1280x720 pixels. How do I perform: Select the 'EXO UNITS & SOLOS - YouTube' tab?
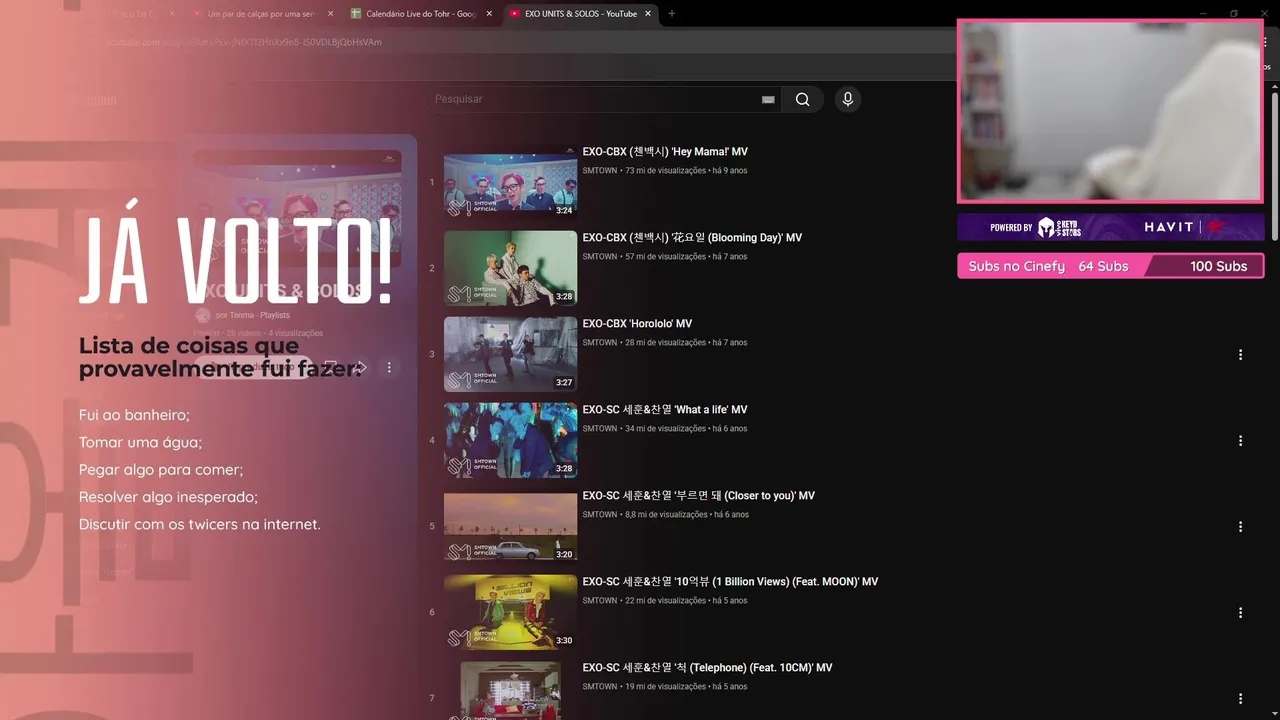pyautogui.click(x=580, y=14)
